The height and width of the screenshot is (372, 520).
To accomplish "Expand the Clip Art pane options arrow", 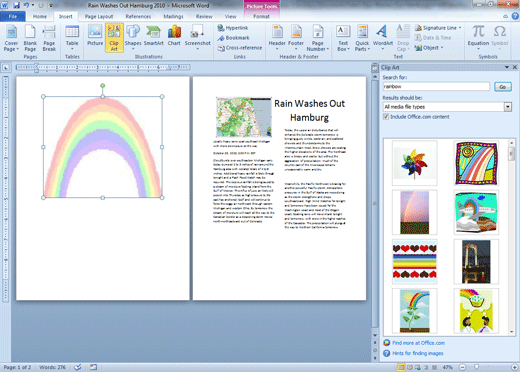I will [x=507, y=67].
